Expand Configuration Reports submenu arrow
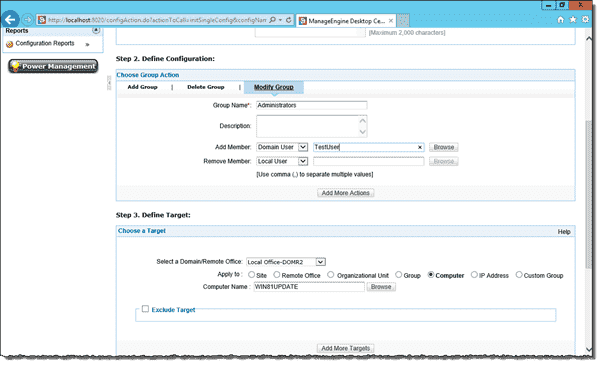600x365 pixels. (x=87, y=44)
